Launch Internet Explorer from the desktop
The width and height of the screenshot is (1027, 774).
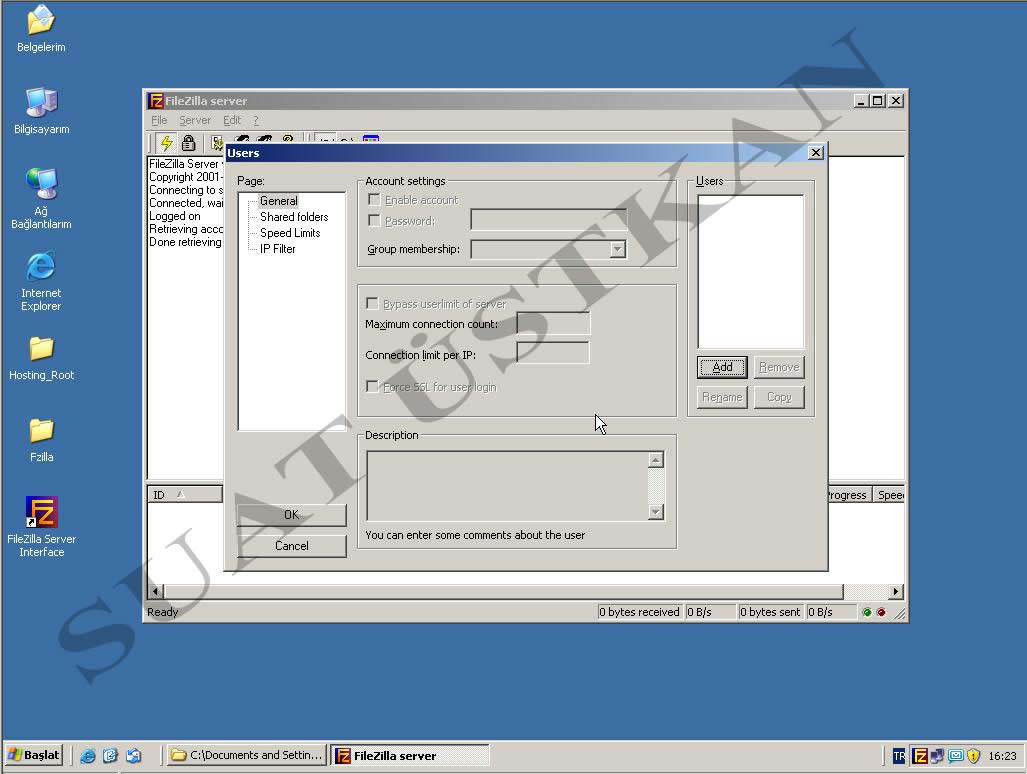coord(41,281)
